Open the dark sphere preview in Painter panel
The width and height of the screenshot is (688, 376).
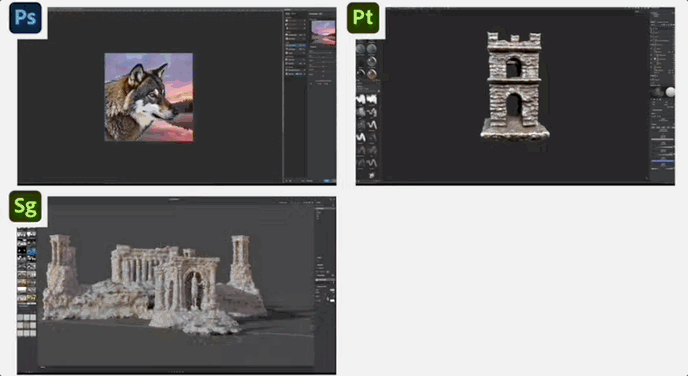pos(657,92)
